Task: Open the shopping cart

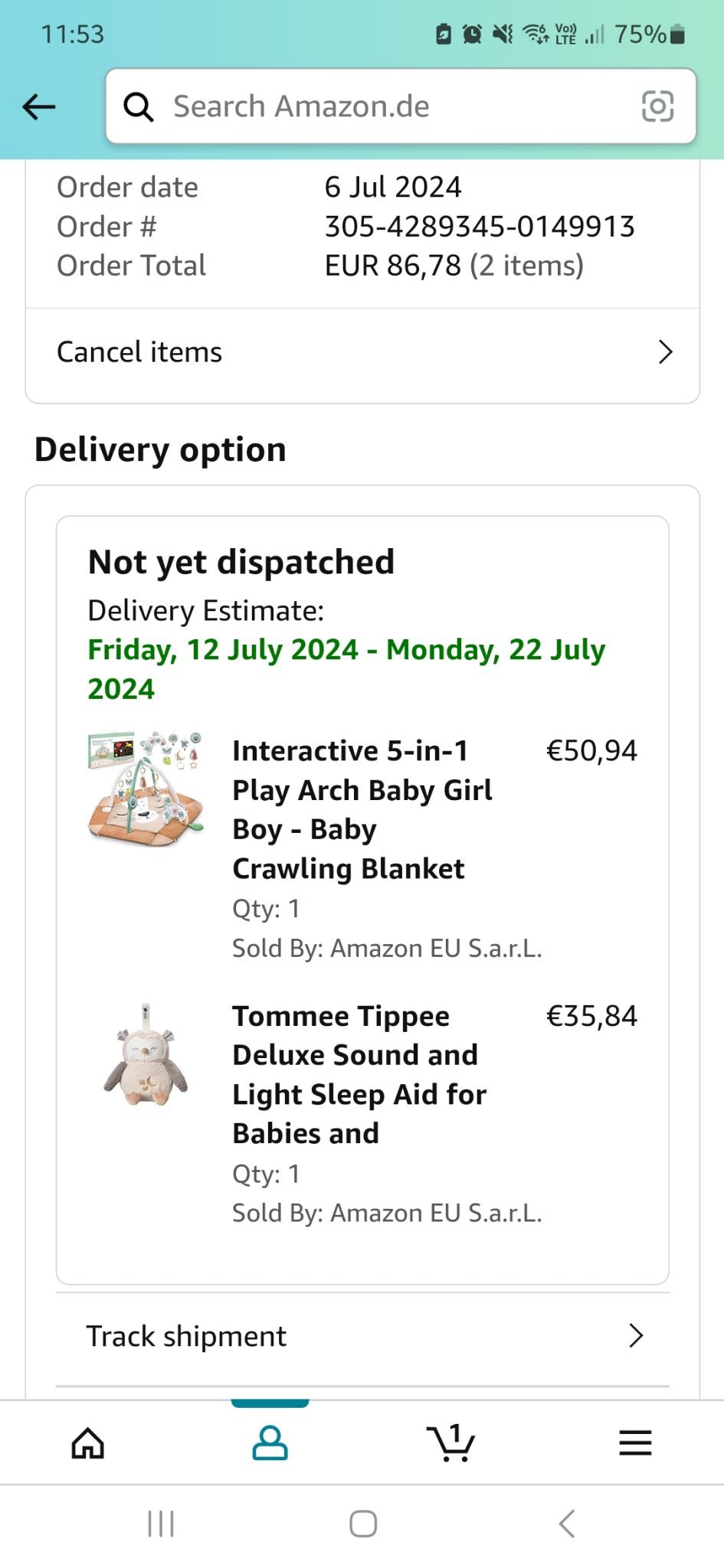Action: [x=450, y=1443]
